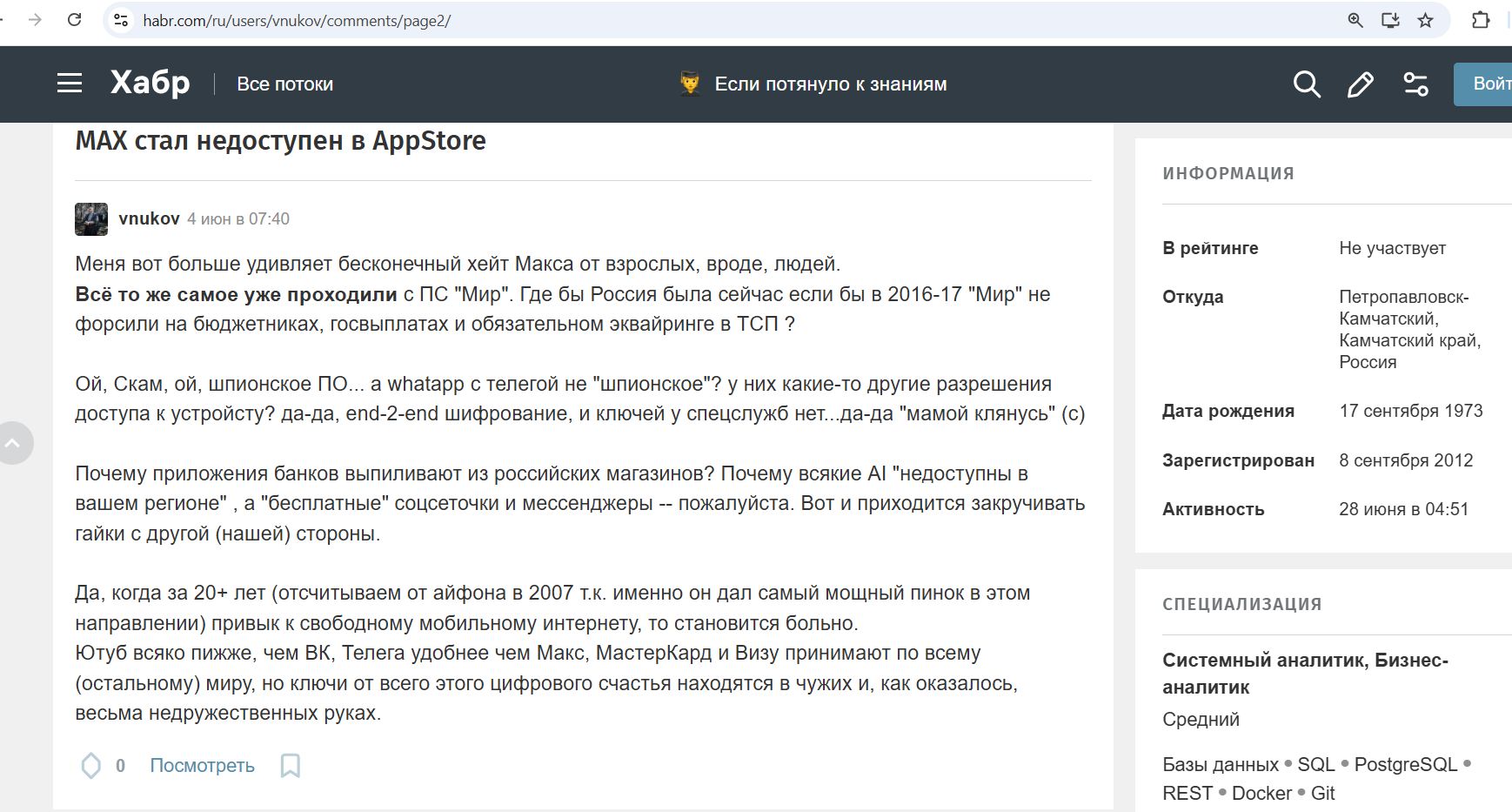Click the REST skill tag
This screenshot has width=1512, height=812.
tap(1188, 794)
